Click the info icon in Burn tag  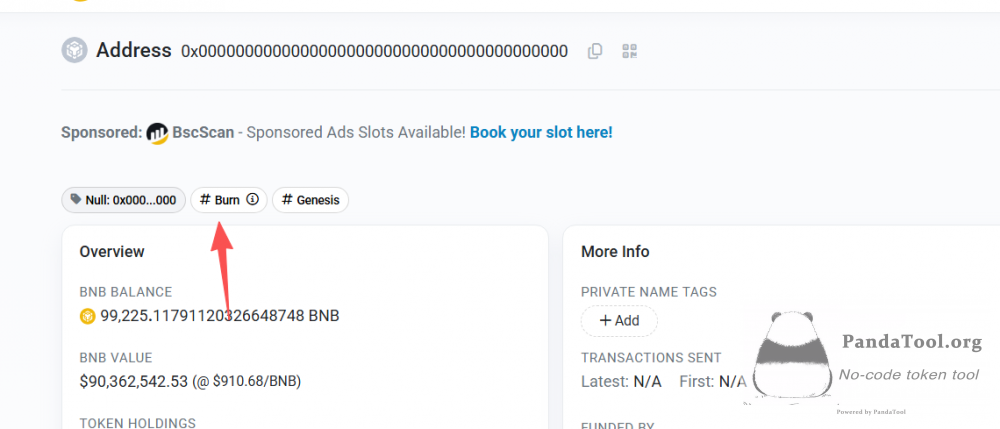point(253,200)
